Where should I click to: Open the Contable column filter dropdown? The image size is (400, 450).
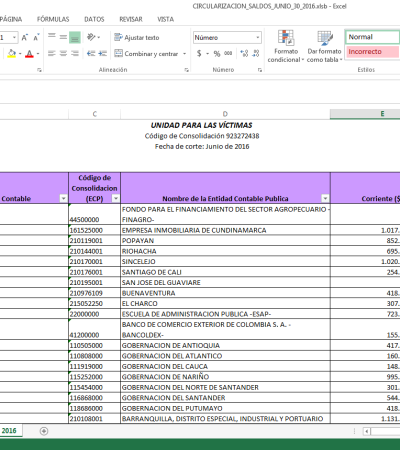(63, 198)
